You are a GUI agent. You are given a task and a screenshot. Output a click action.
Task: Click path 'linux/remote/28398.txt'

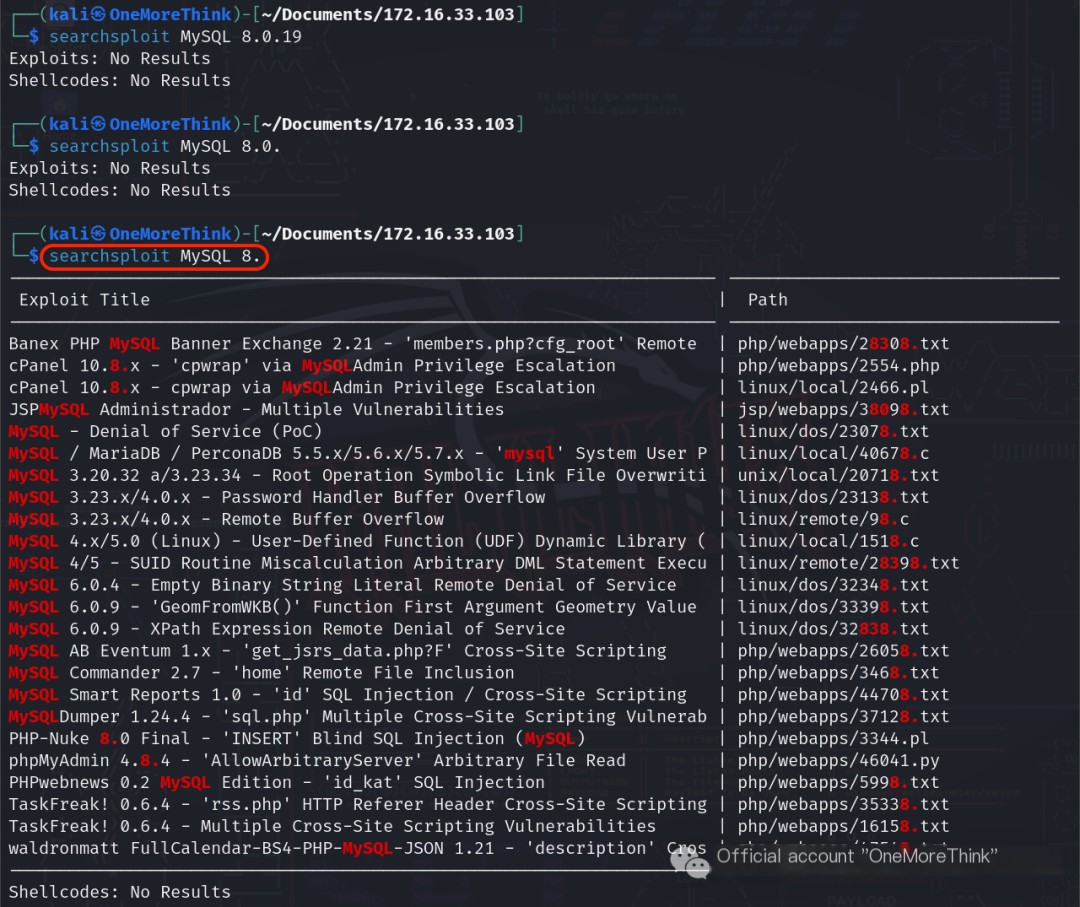848,564
